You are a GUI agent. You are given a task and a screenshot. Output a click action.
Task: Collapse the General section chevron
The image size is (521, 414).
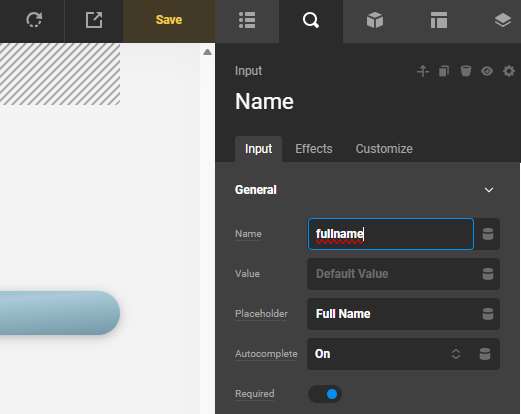489,190
